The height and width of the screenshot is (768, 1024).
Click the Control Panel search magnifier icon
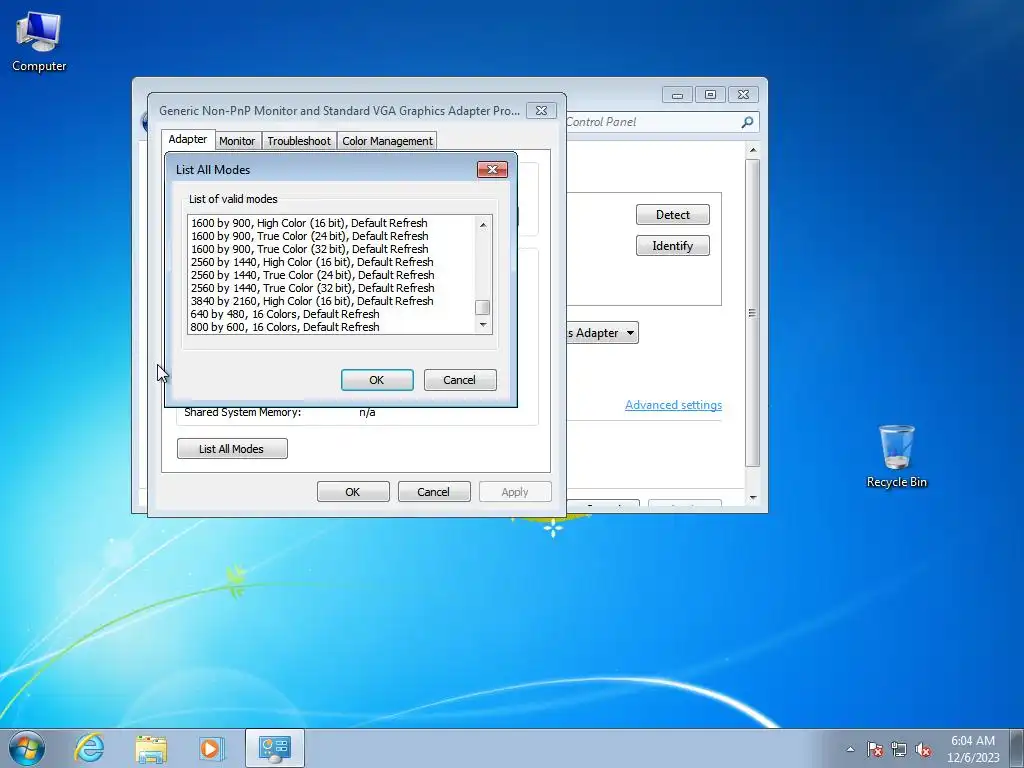[x=747, y=122]
